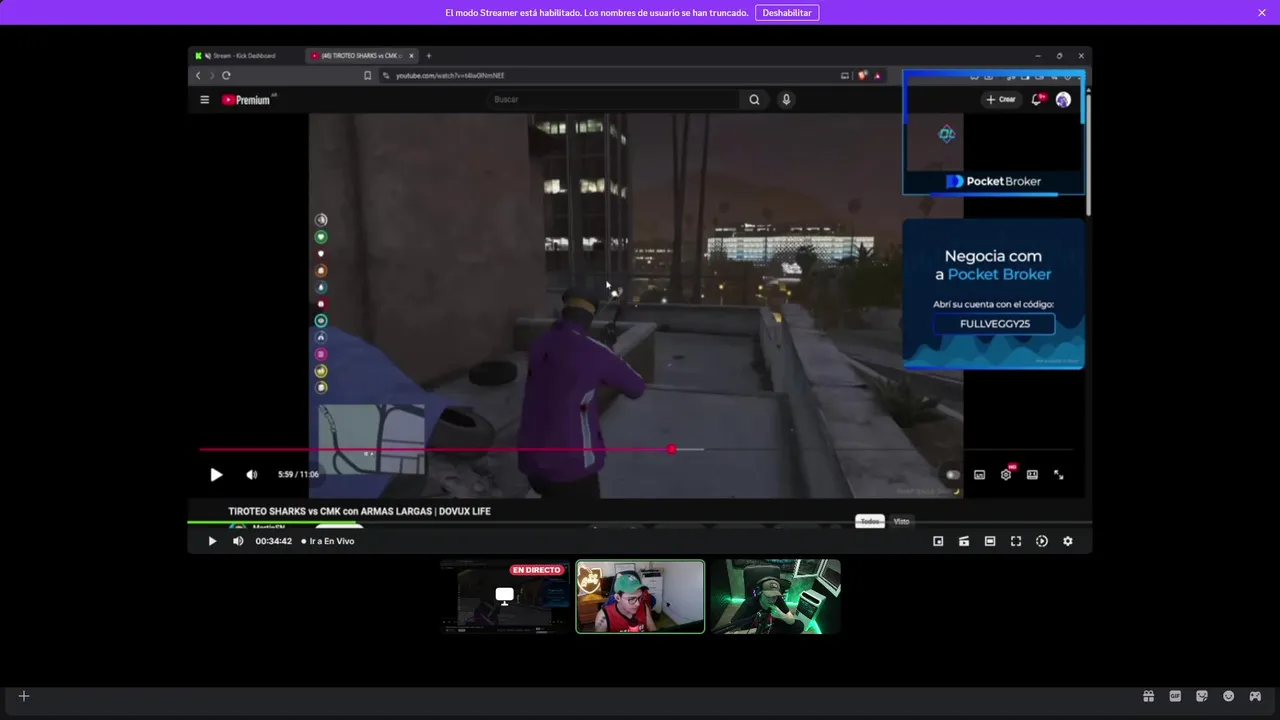Toggle the theater layout icon on stream bar

point(990,541)
